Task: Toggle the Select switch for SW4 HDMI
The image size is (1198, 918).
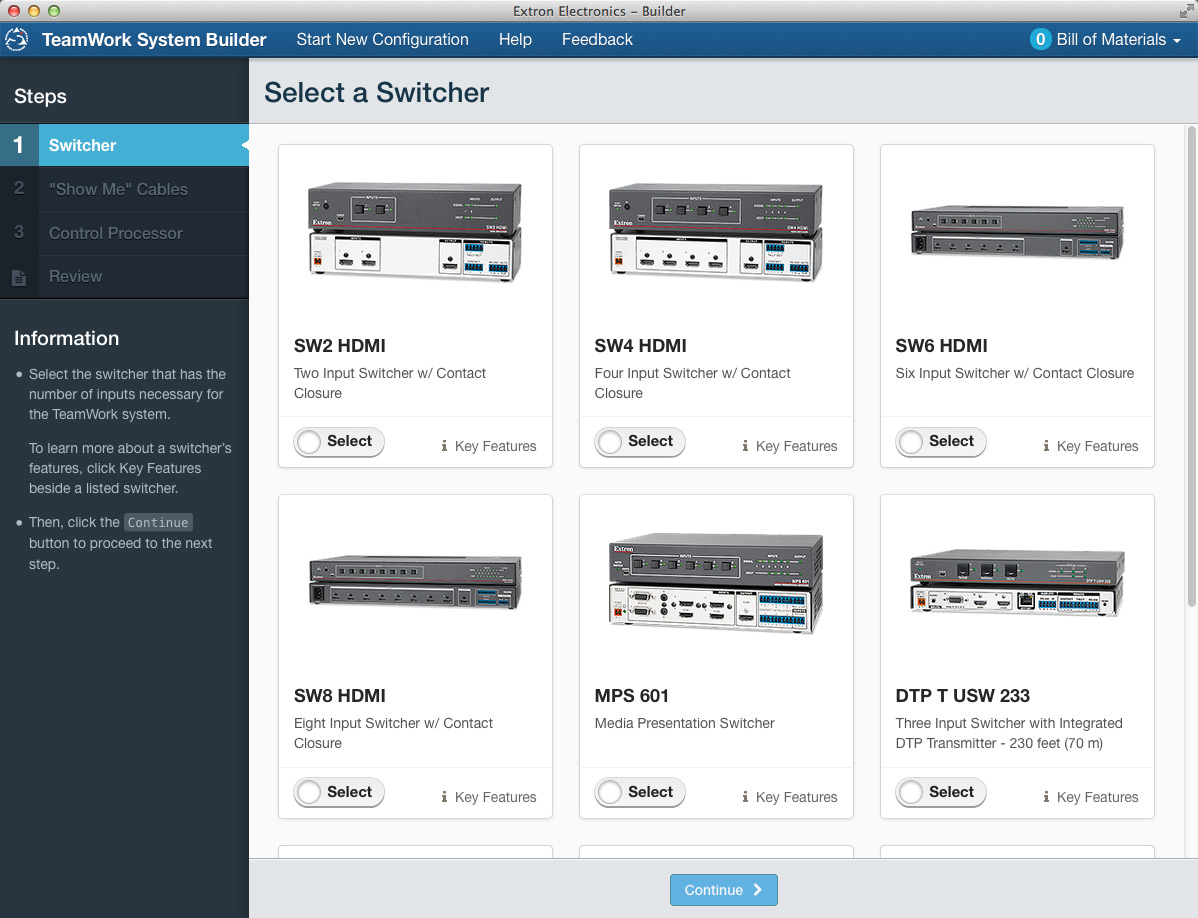Action: pyautogui.click(x=640, y=441)
